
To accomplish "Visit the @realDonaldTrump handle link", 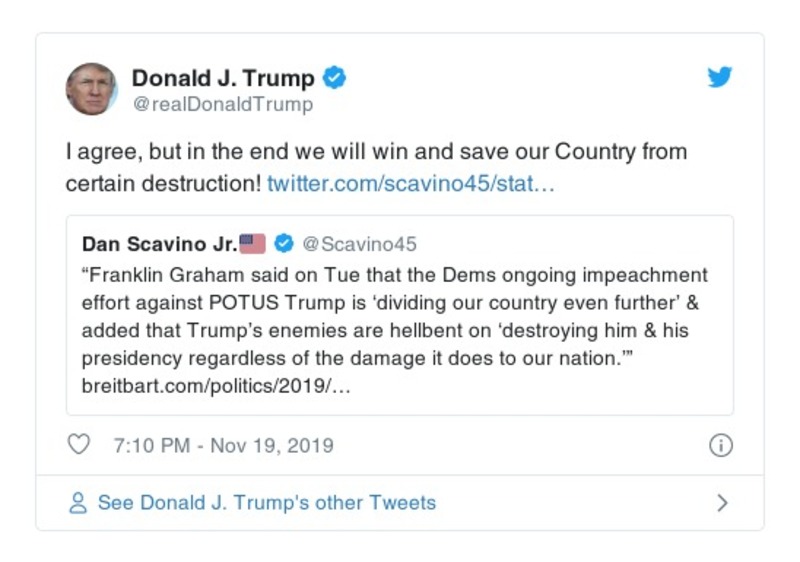I will pos(222,104).
